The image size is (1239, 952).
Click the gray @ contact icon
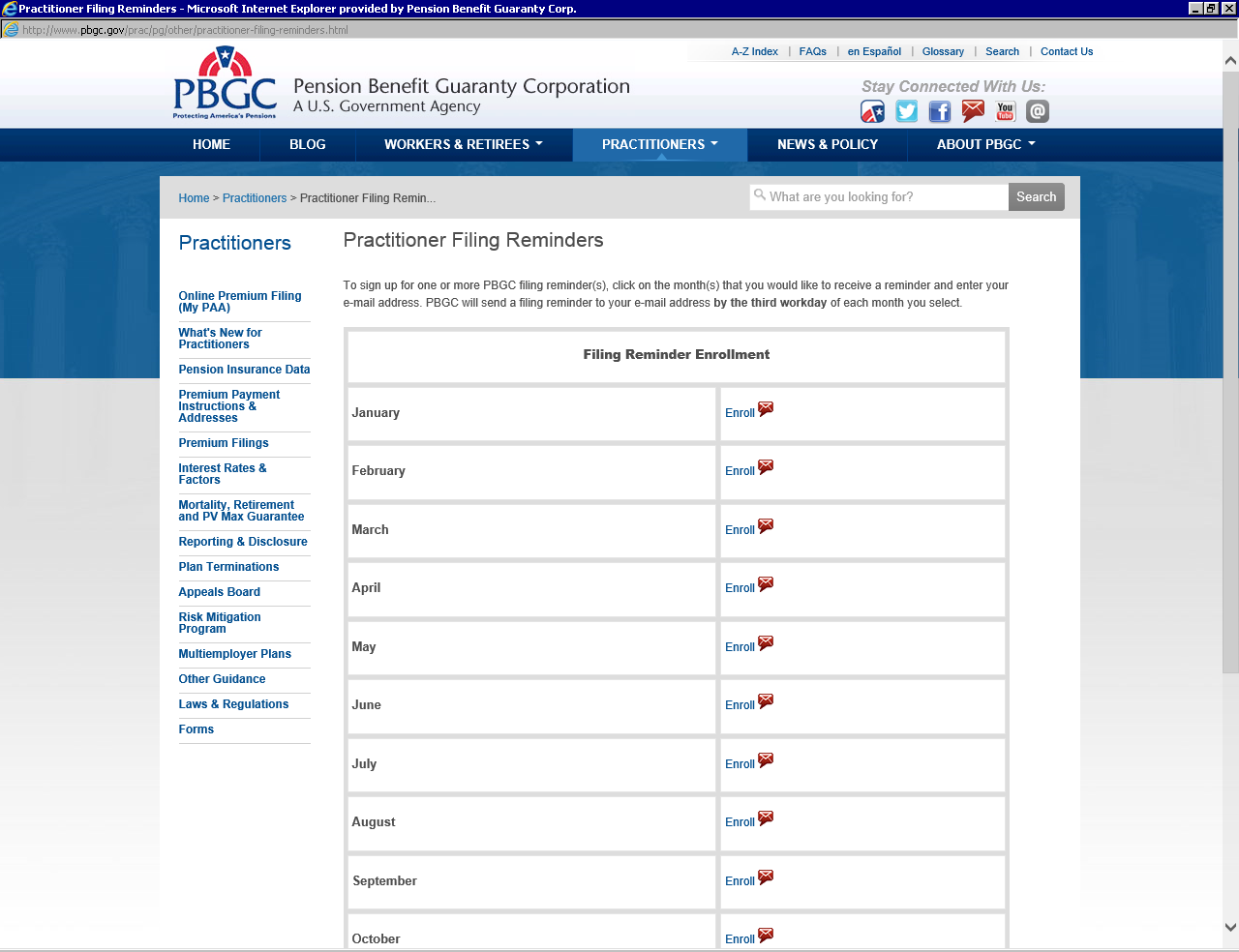1038,112
